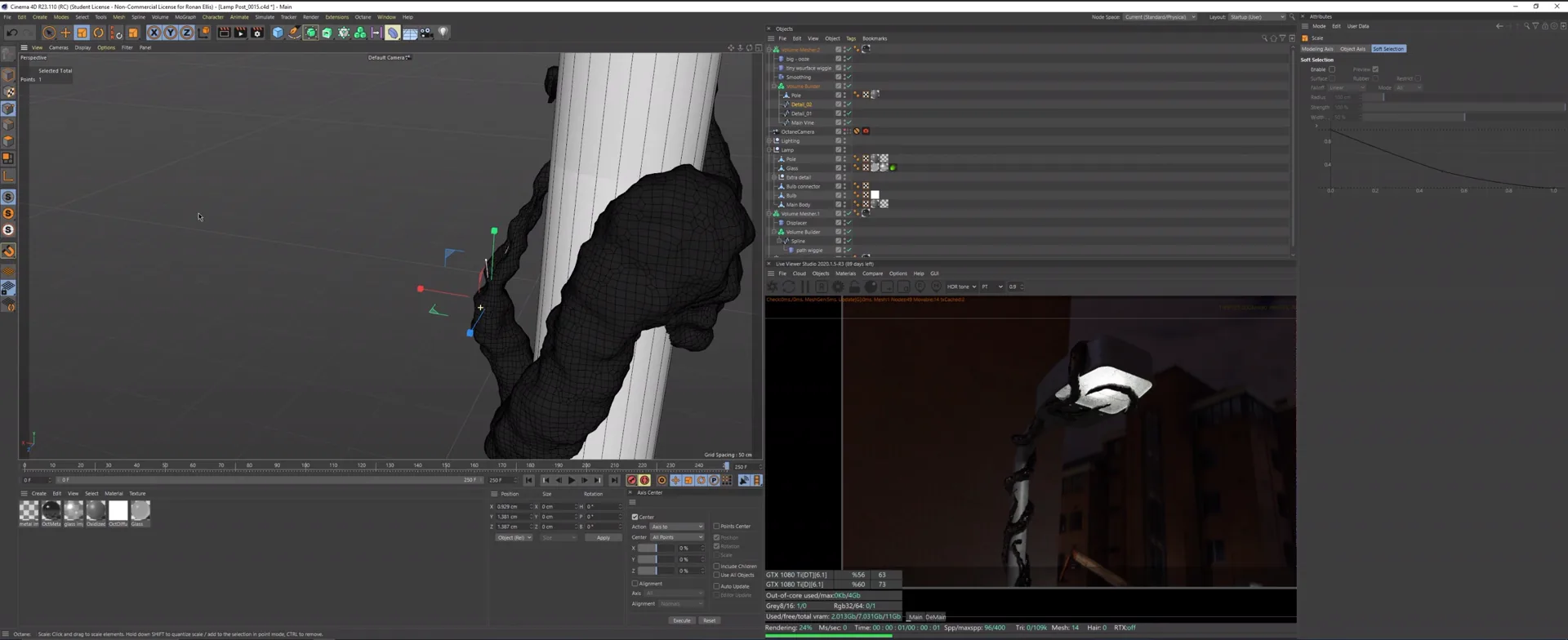The height and width of the screenshot is (640, 1568).
Task: Switch to the Soft Selection tab
Action: pyautogui.click(x=1388, y=49)
